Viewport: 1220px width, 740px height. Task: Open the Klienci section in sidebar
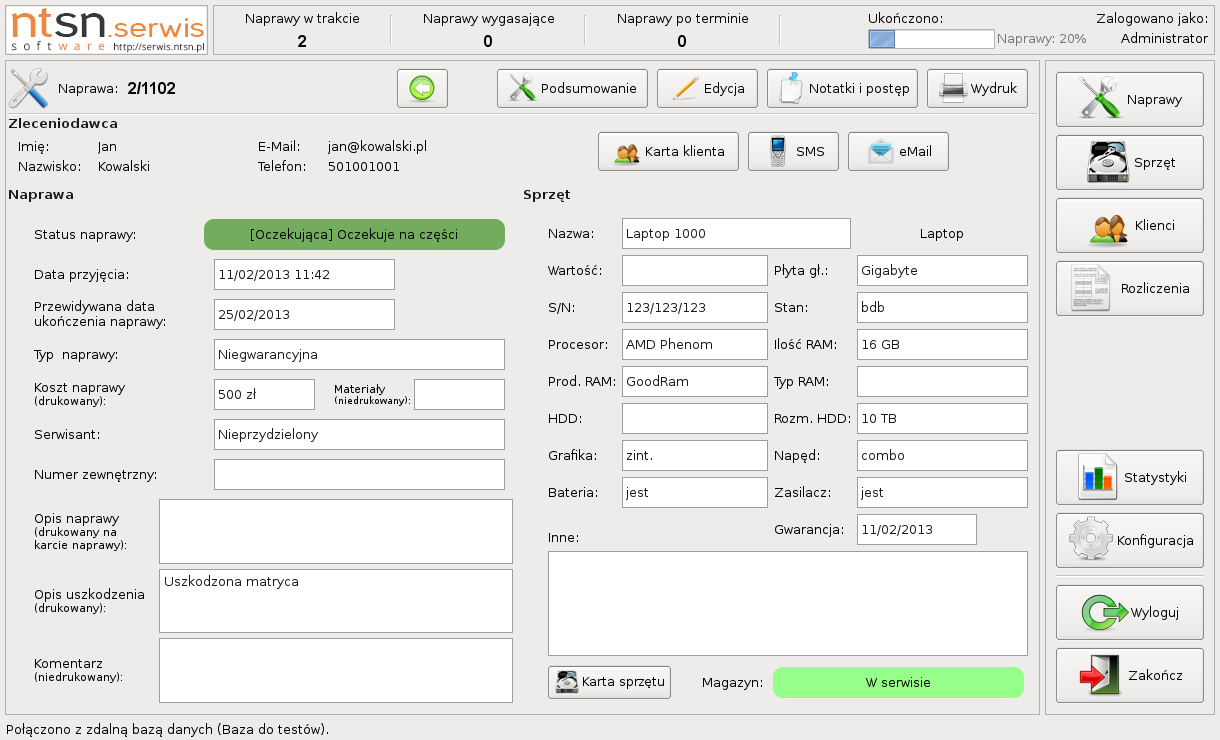point(1130,225)
